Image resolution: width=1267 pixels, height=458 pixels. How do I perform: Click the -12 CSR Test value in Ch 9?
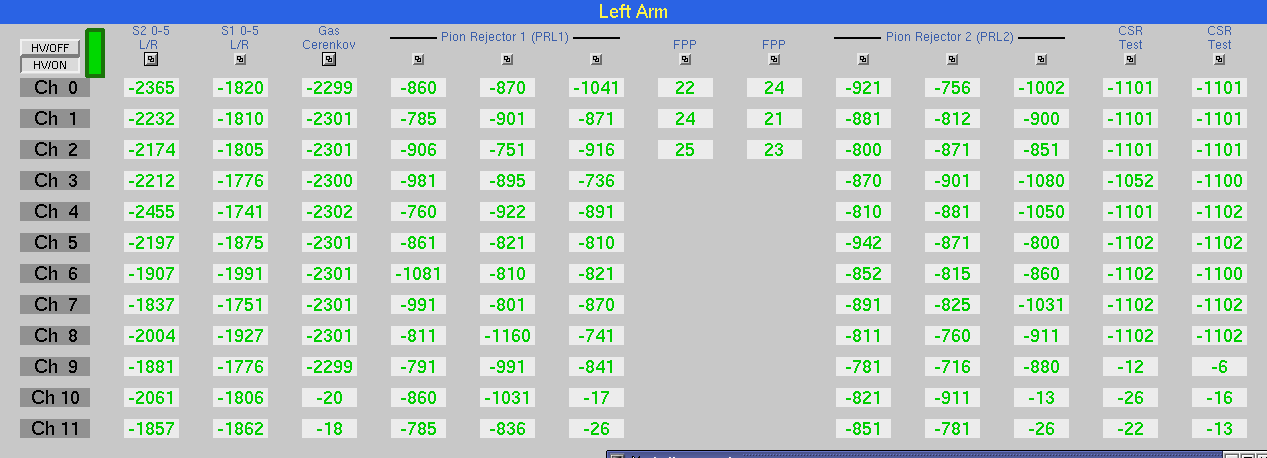tap(1130, 367)
